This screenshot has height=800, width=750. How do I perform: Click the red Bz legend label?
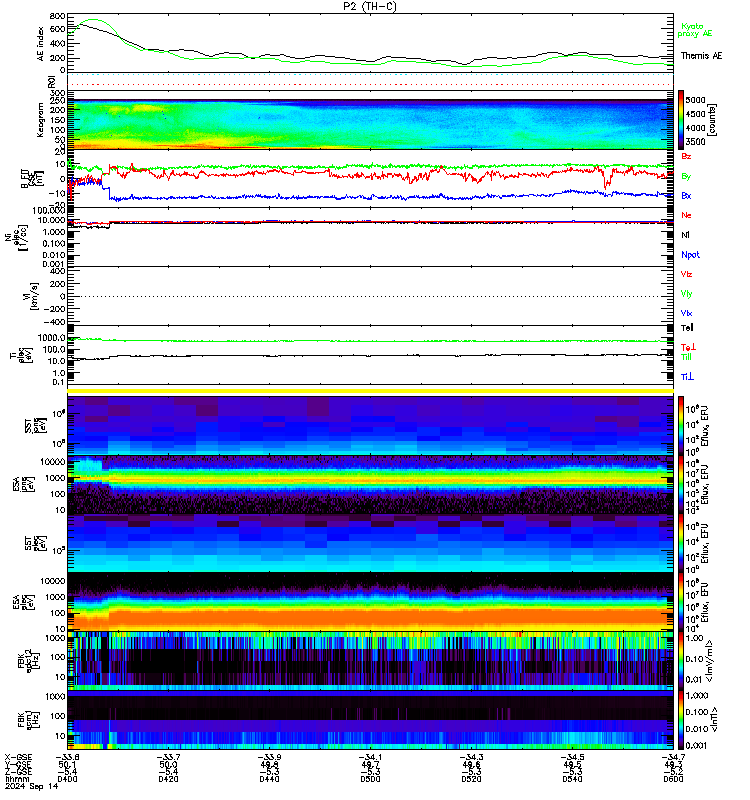(686, 156)
